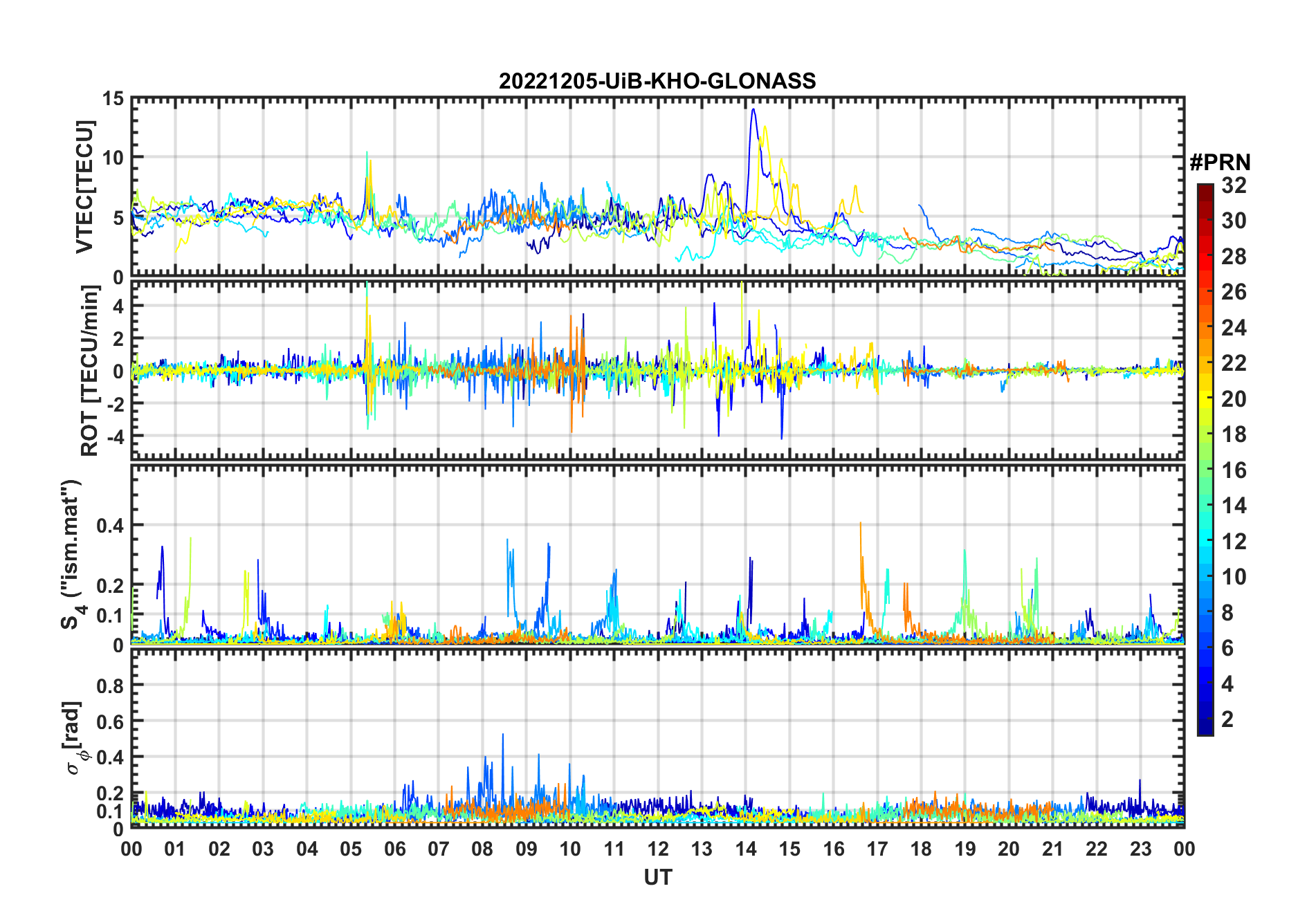Click the orange colorbar region near 24
Viewport: 1316px width, 920px height.
[1205, 328]
